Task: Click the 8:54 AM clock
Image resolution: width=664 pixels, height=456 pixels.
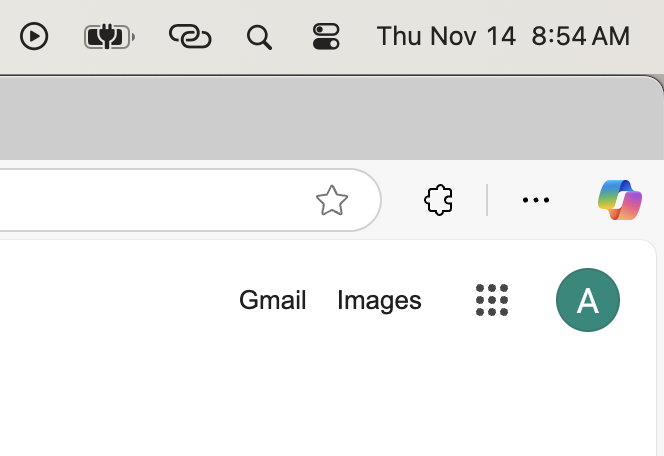Action: tap(581, 36)
